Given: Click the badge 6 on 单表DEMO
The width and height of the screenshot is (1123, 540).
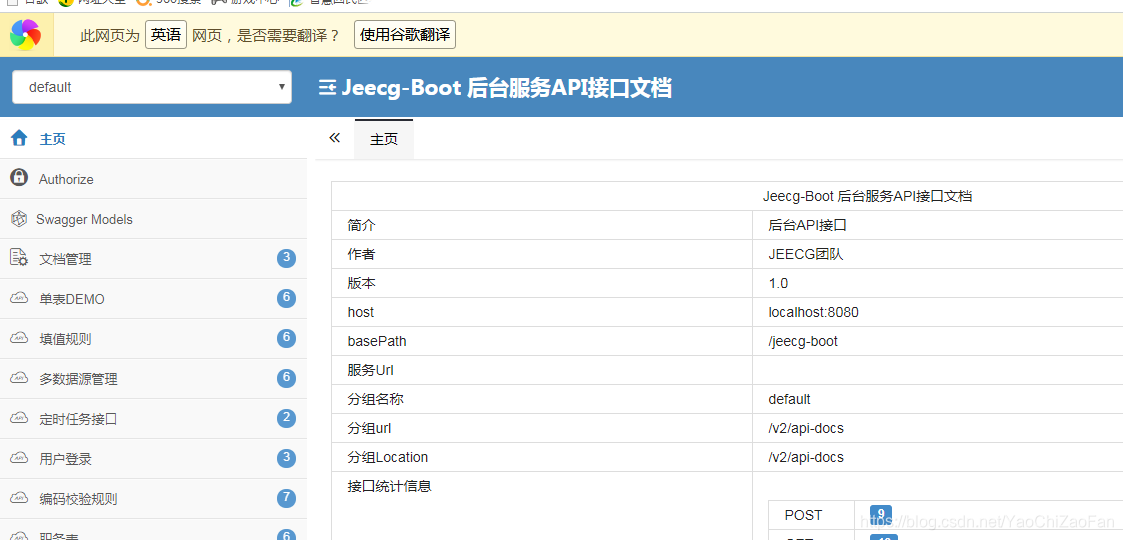Looking at the screenshot, I should (x=286, y=298).
